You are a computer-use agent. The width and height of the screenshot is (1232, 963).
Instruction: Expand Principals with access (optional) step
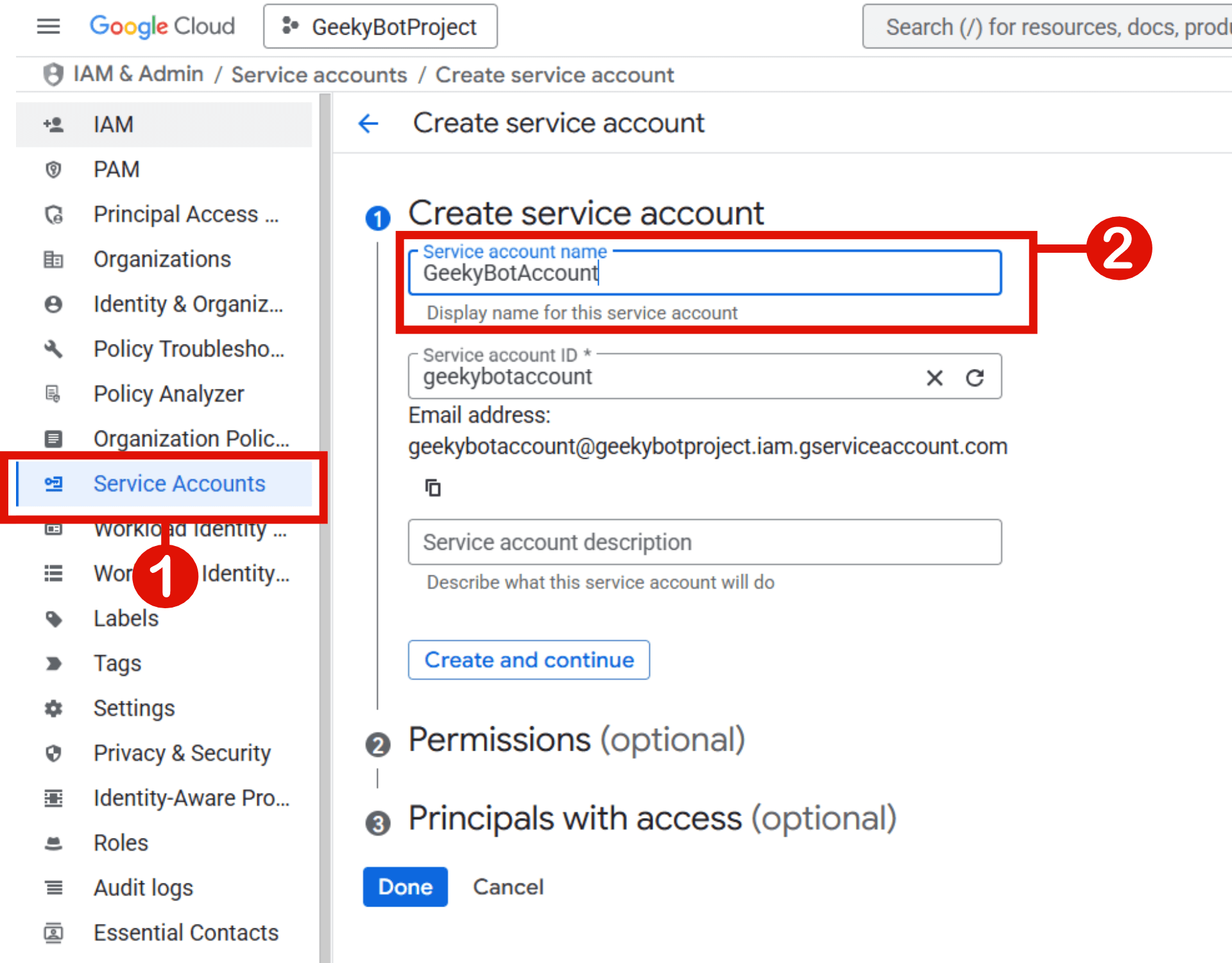coord(652,819)
